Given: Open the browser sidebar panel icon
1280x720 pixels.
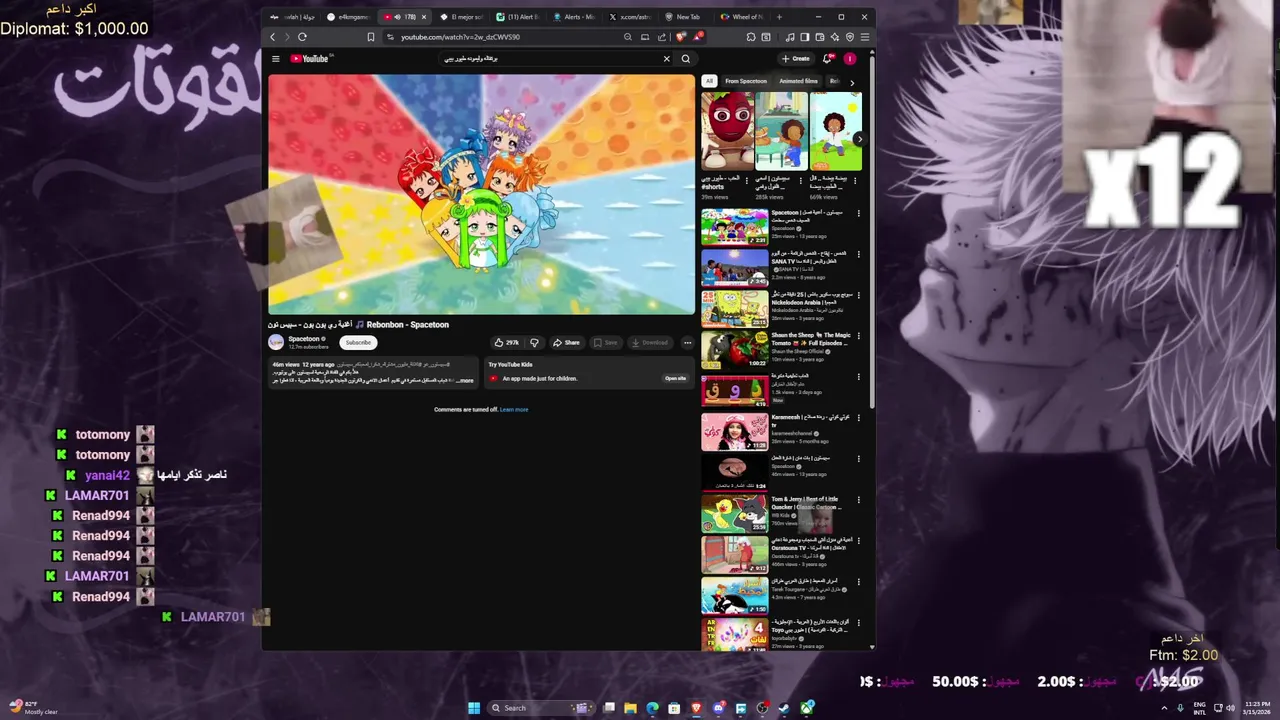Looking at the screenshot, I should pos(804,37).
